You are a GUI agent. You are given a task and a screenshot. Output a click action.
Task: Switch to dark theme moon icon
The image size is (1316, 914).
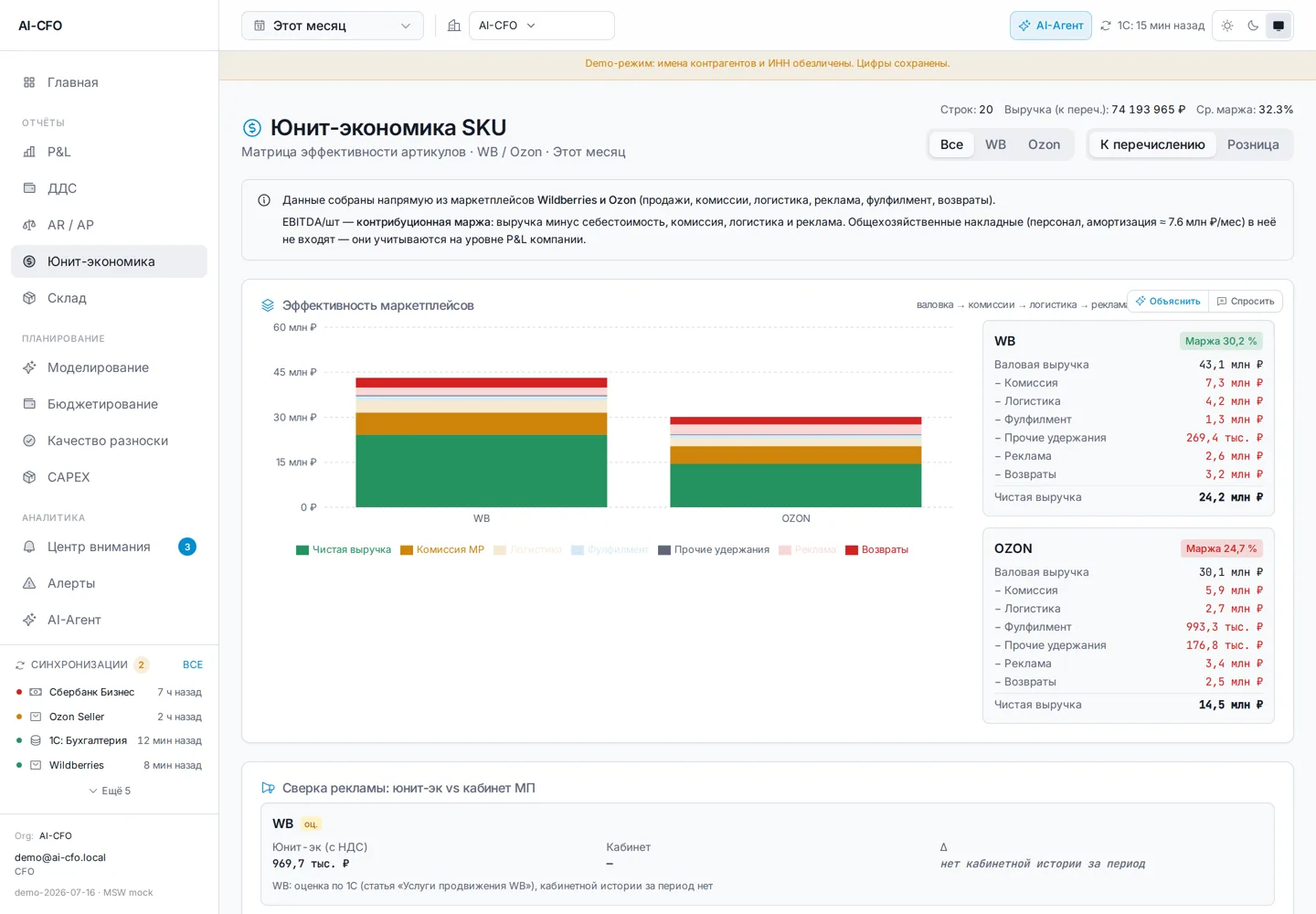[1253, 26]
